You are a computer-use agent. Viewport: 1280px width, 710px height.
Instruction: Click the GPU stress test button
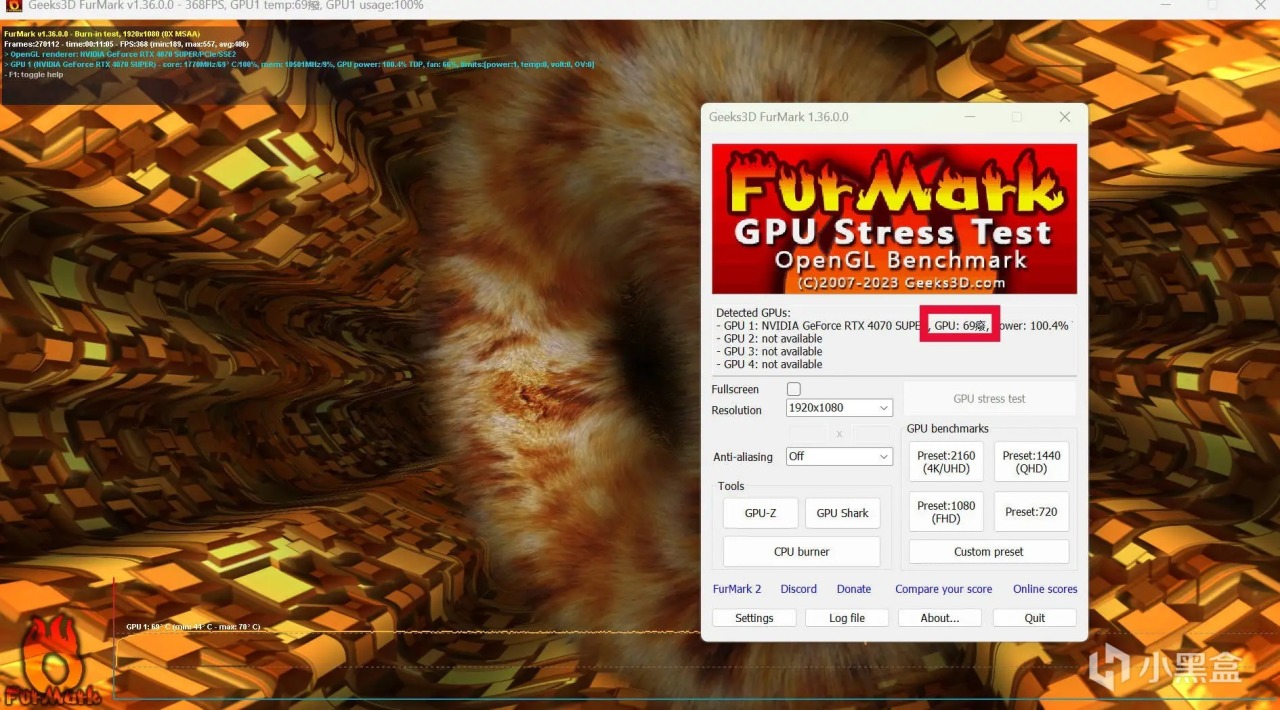point(989,398)
